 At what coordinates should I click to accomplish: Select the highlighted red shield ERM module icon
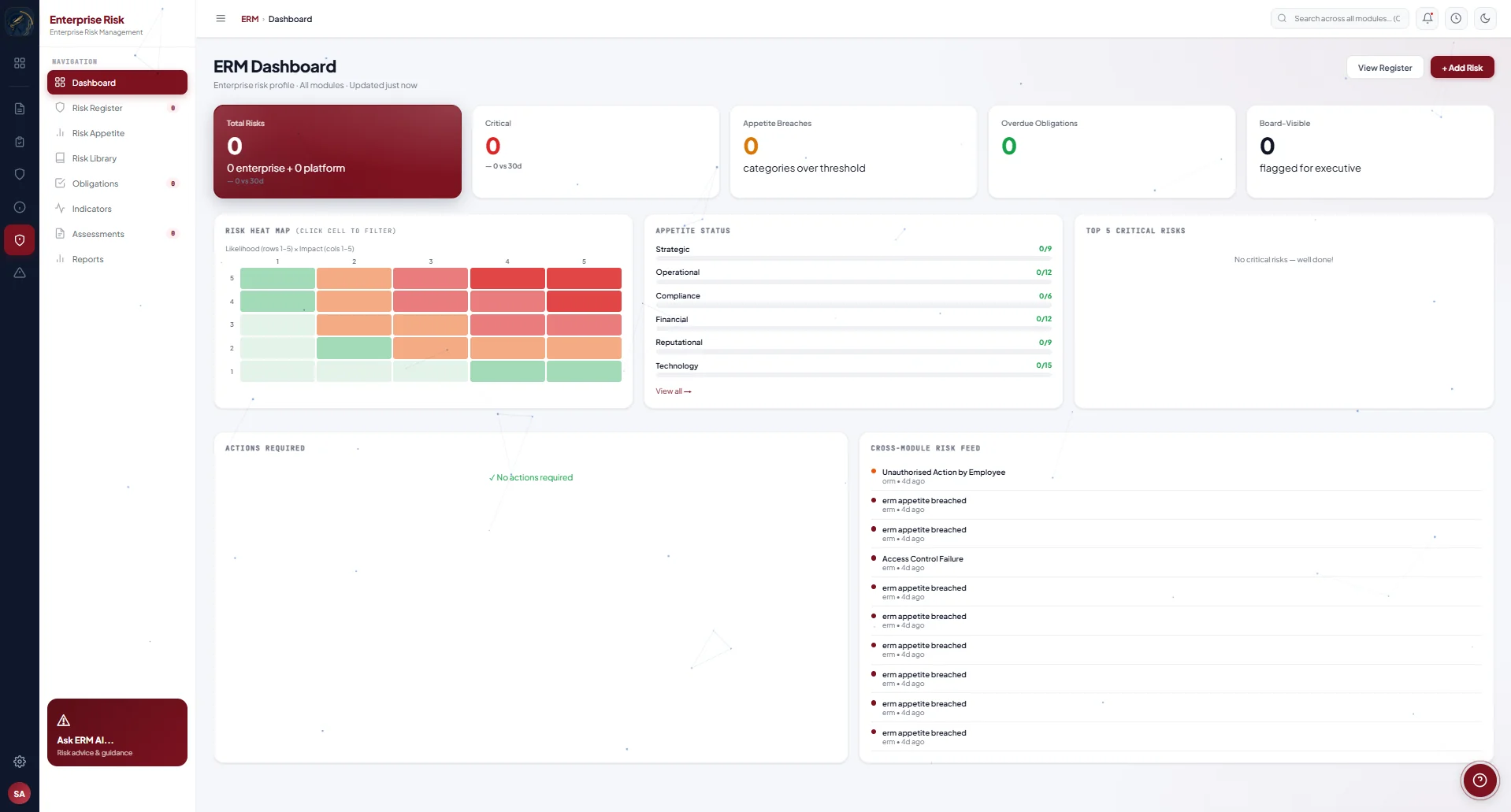point(20,240)
